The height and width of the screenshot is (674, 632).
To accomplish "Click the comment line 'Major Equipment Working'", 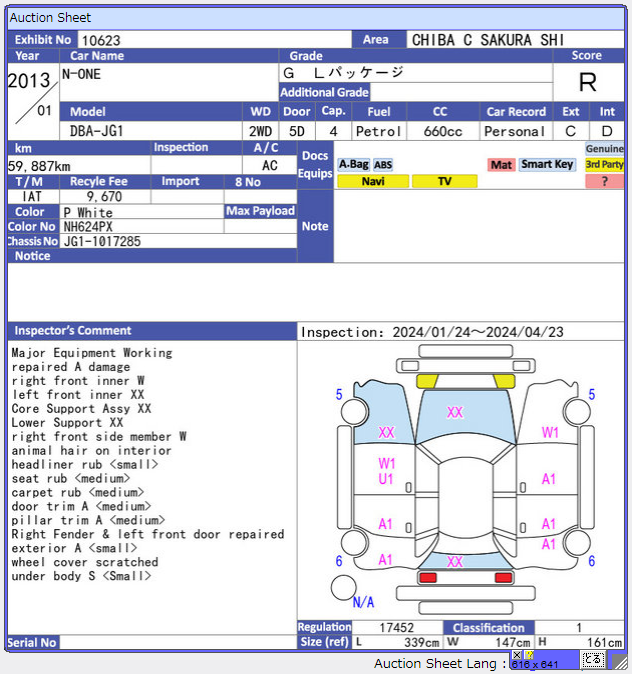I will (92, 353).
